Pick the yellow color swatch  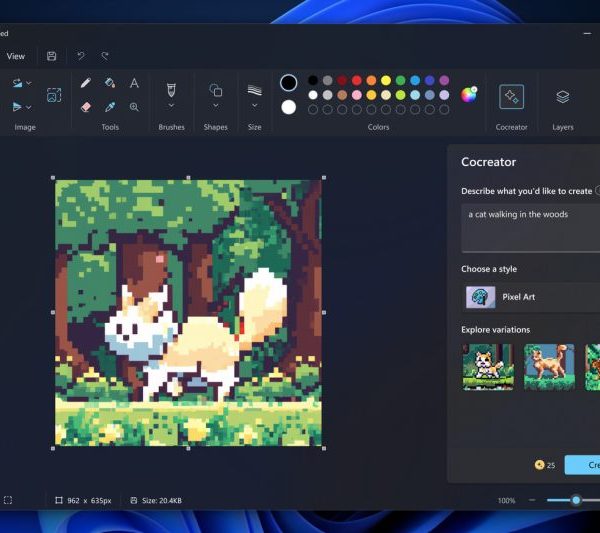[386, 80]
